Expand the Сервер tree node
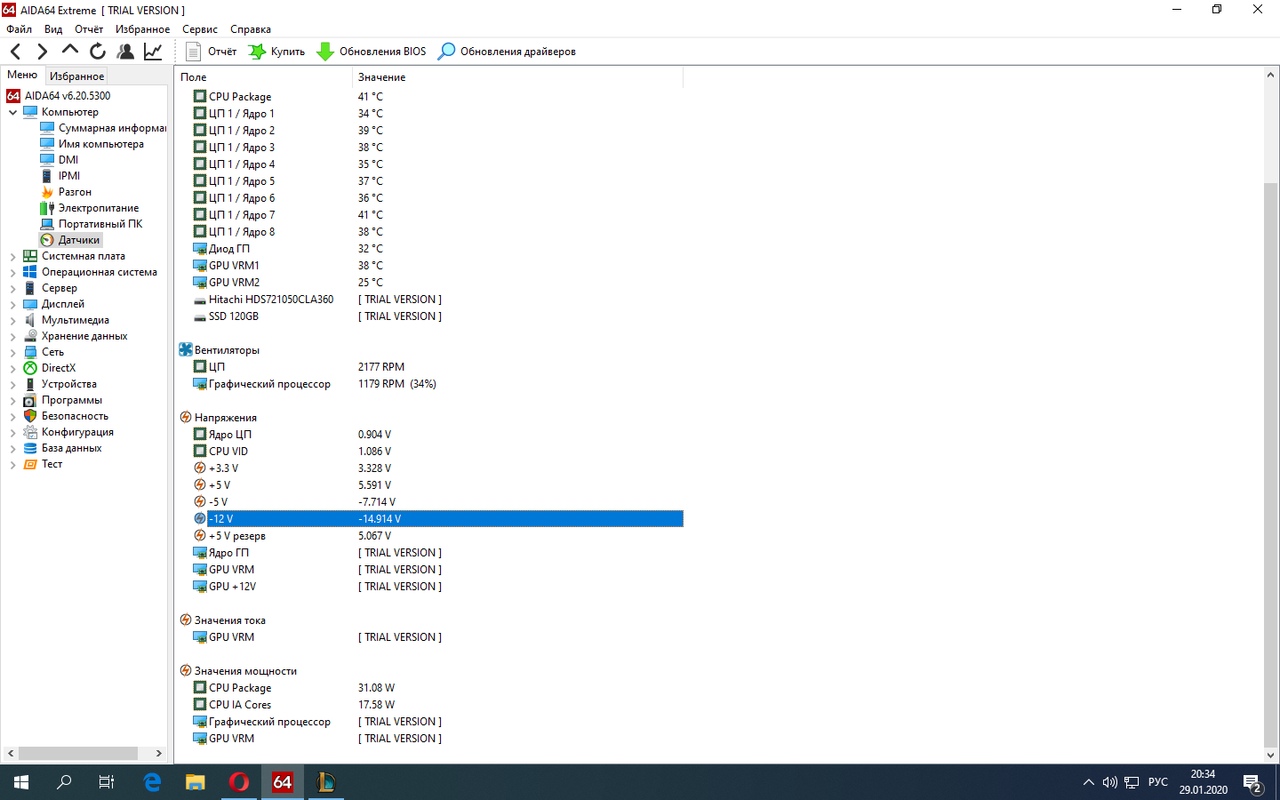 tap(13, 288)
